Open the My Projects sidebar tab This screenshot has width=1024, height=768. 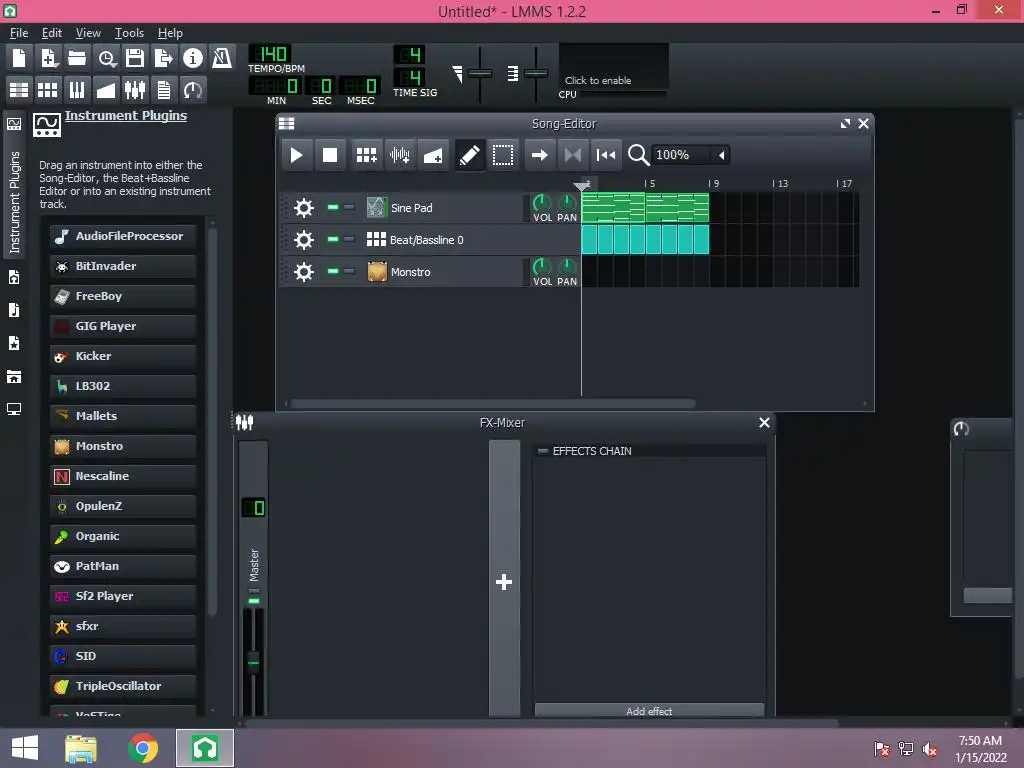coord(14,278)
